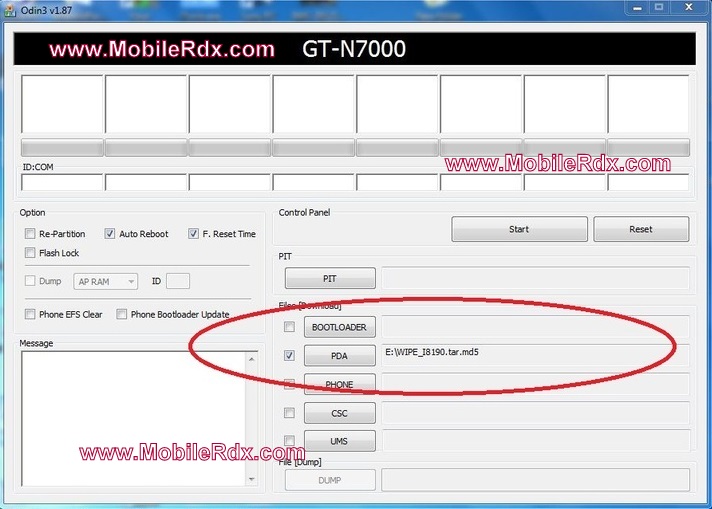Click the PIT file path field
Image resolution: width=712 pixels, height=509 pixels.
[x=535, y=278]
